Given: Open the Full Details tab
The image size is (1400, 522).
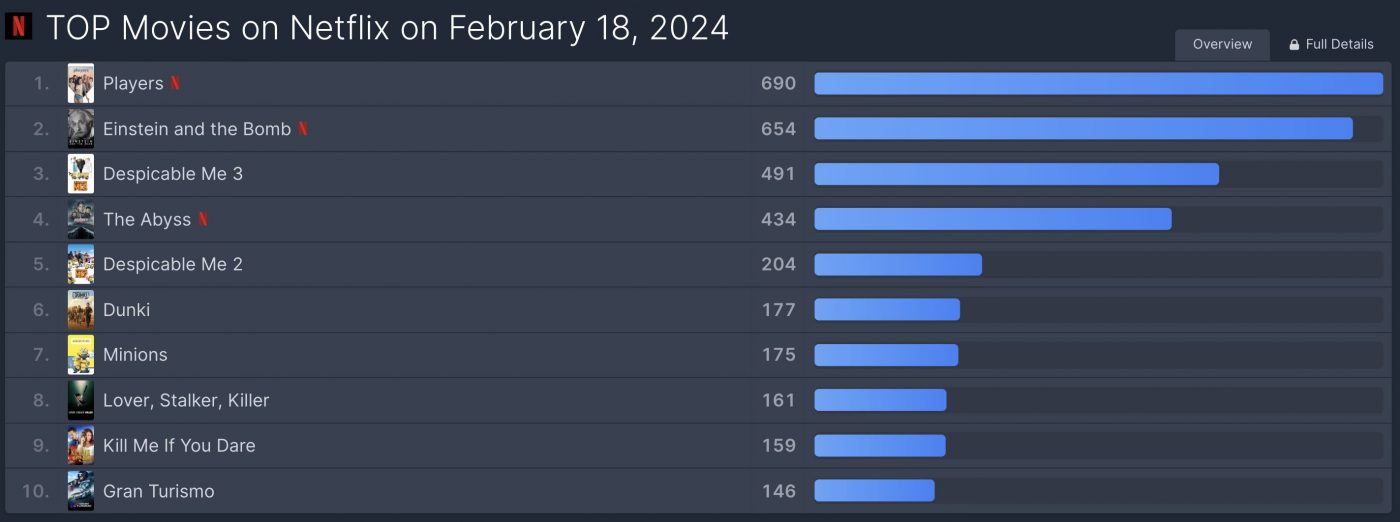Looking at the screenshot, I should pyautogui.click(x=1331, y=45).
